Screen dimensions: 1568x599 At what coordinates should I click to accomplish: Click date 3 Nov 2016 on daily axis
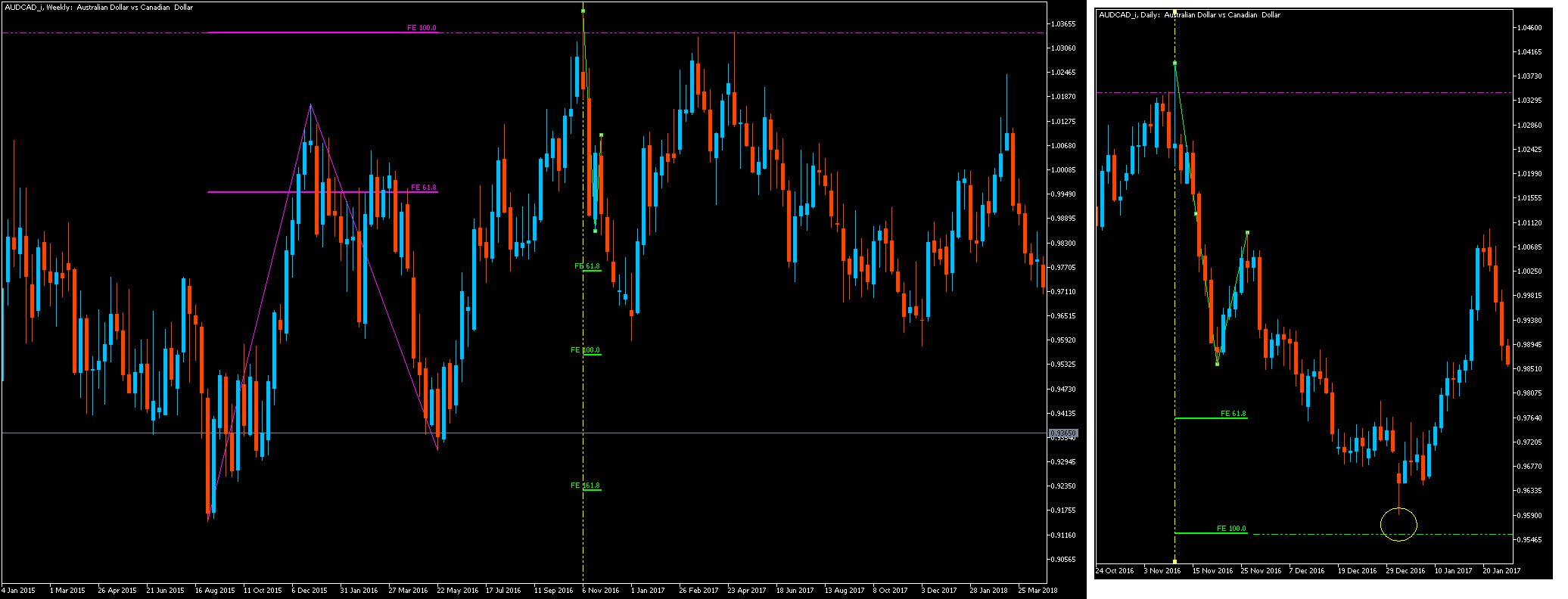coord(1162,571)
